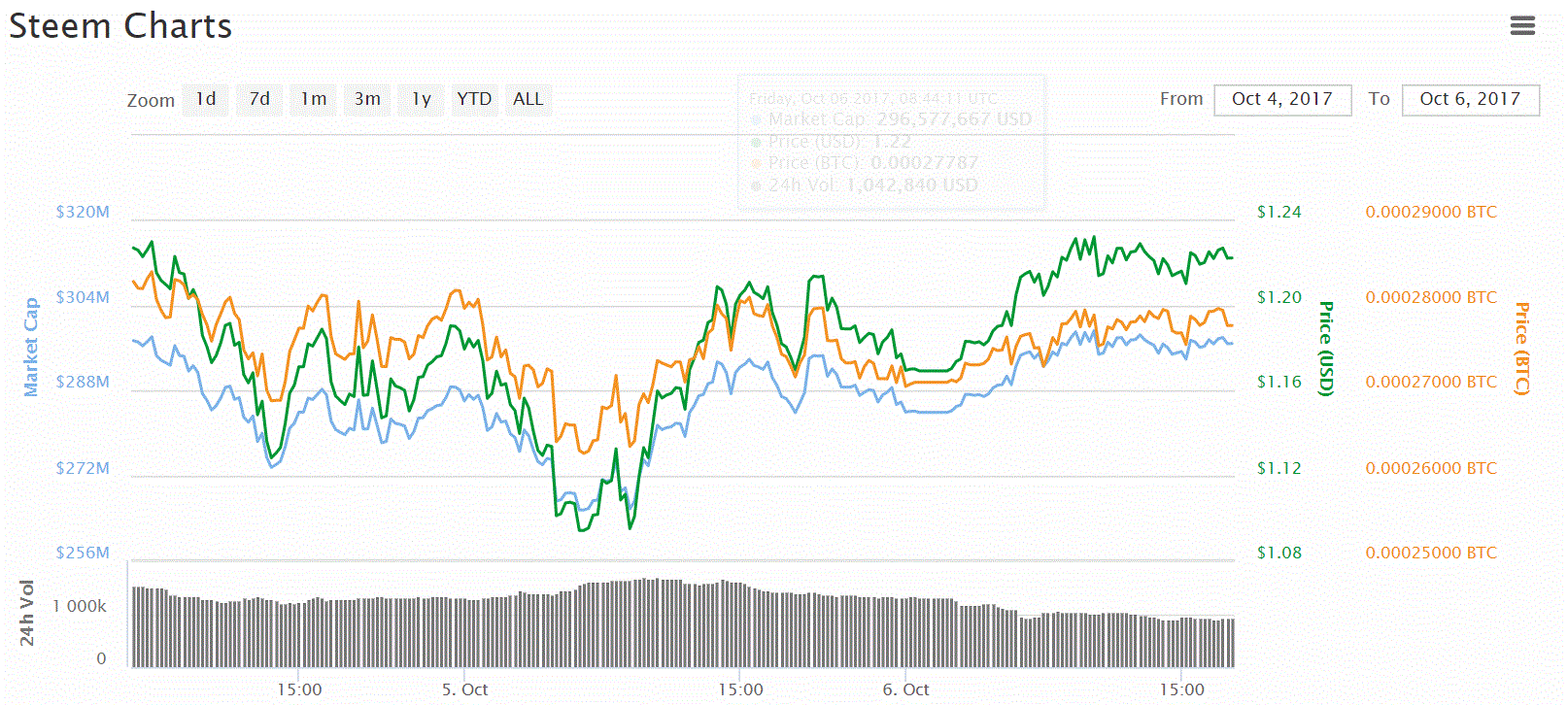The height and width of the screenshot is (705, 1568).
Task: Click the 0.00027000 BTC tick label
Action: (1431, 382)
